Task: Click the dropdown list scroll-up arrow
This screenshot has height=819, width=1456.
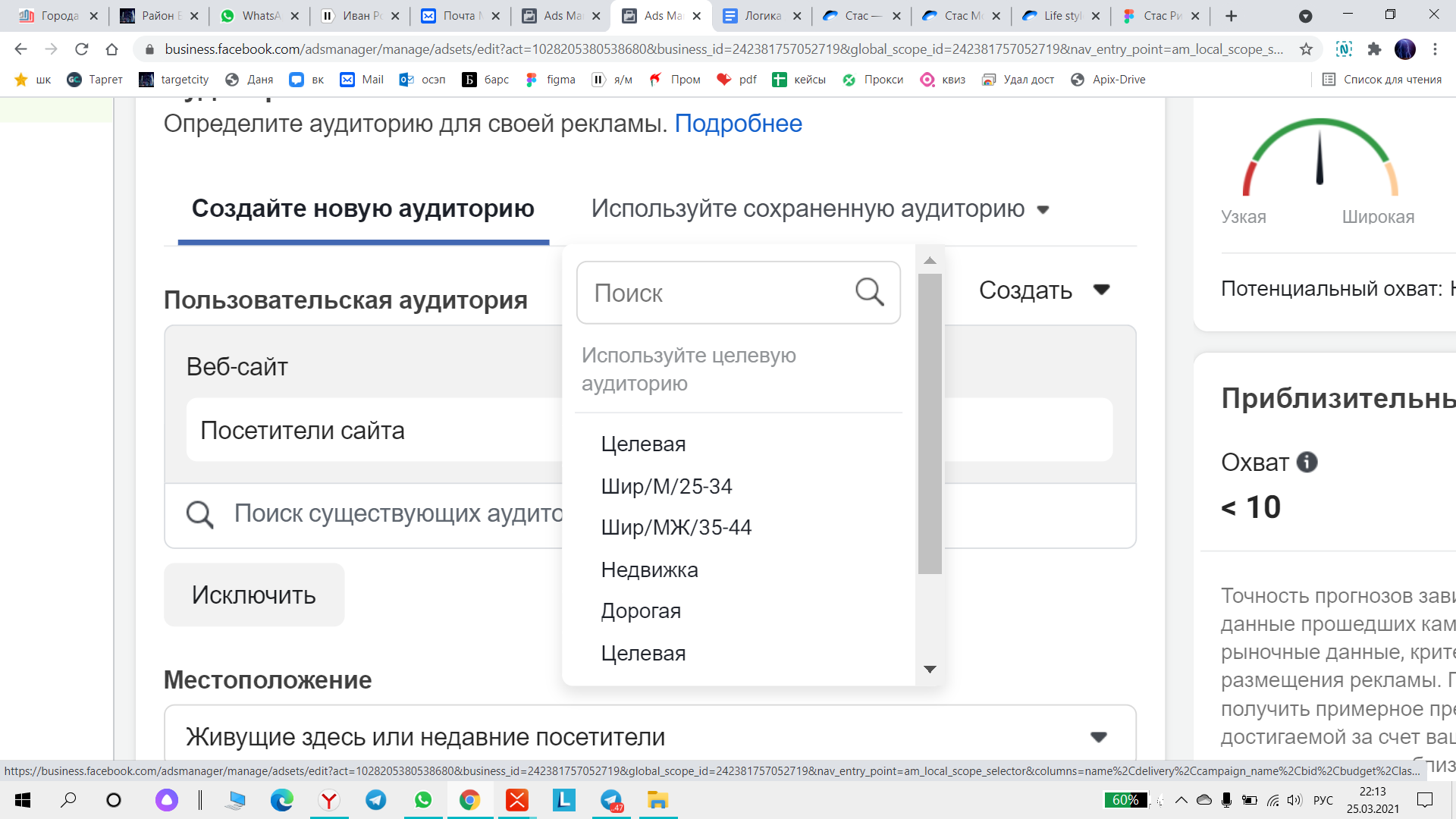Action: pos(930,260)
